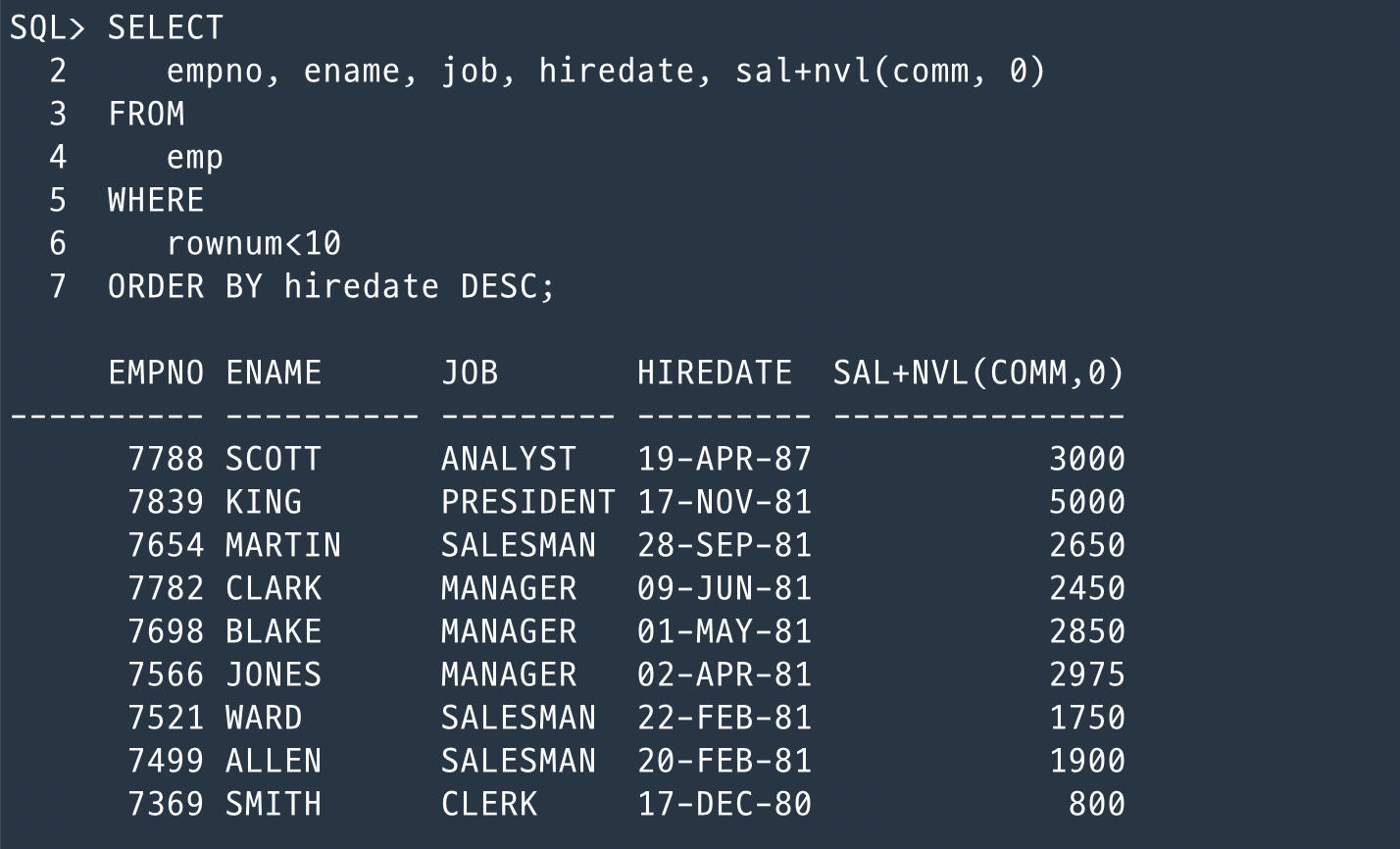Click the 20-FEB-81 hire date

pyautogui.click(x=725, y=761)
